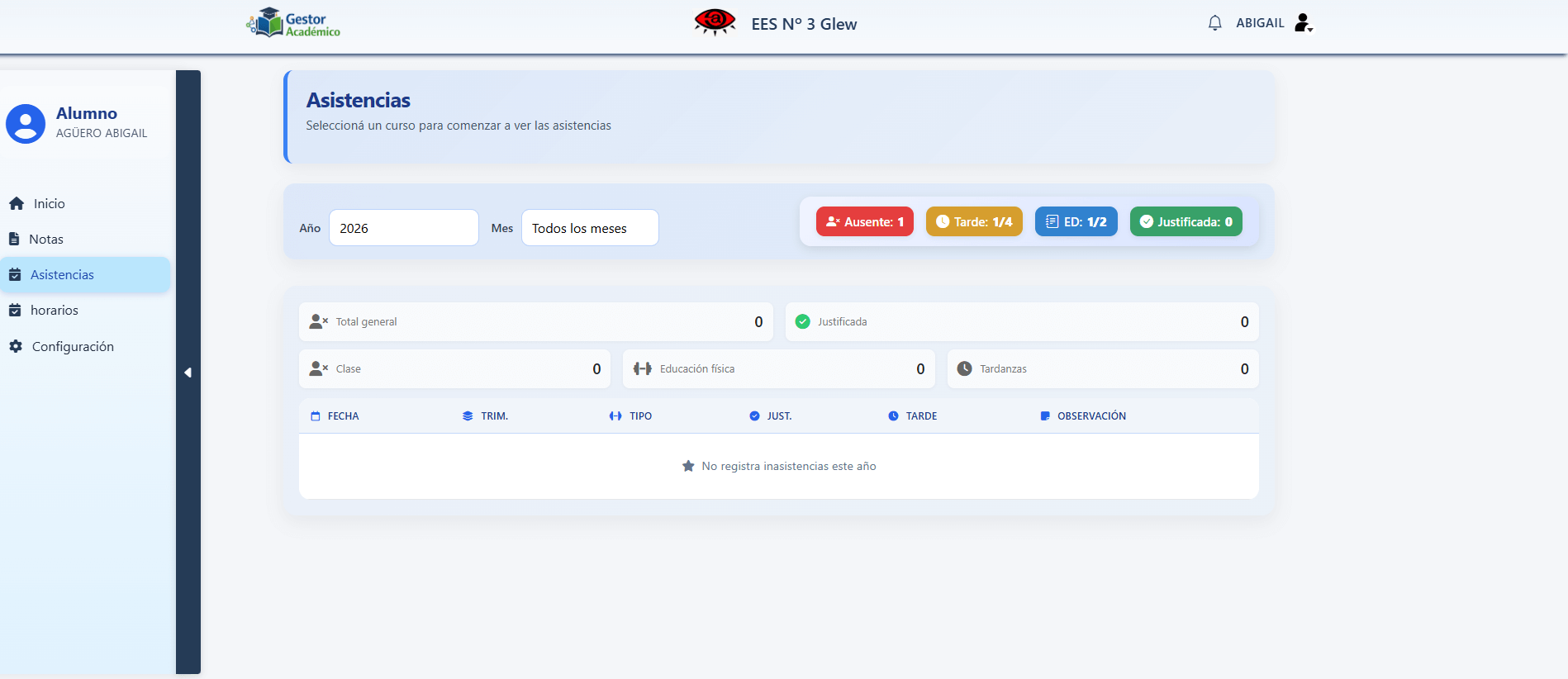Click the green Justificada: 0 badge
The height and width of the screenshot is (679, 1568).
click(x=1186, y=221)
